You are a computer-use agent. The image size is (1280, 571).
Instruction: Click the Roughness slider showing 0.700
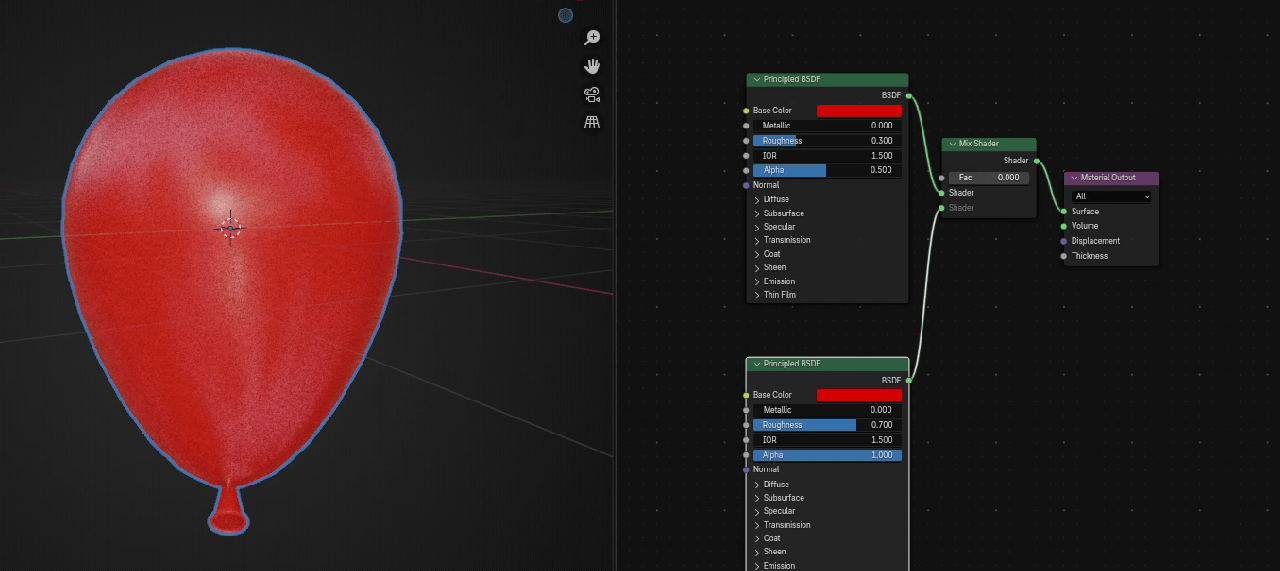[827, 425]
